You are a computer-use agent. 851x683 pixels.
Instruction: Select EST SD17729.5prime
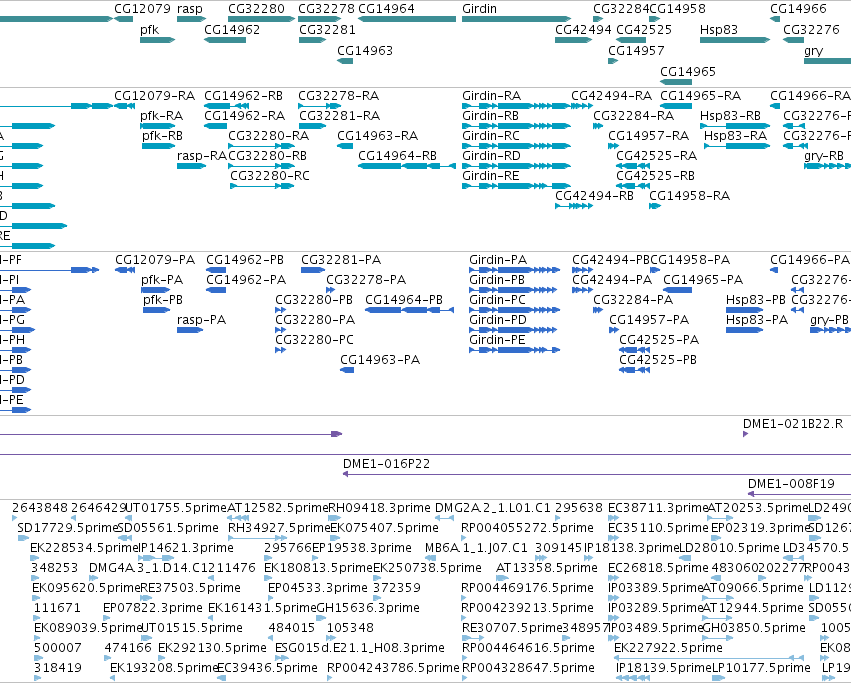[x=23, y=539]
